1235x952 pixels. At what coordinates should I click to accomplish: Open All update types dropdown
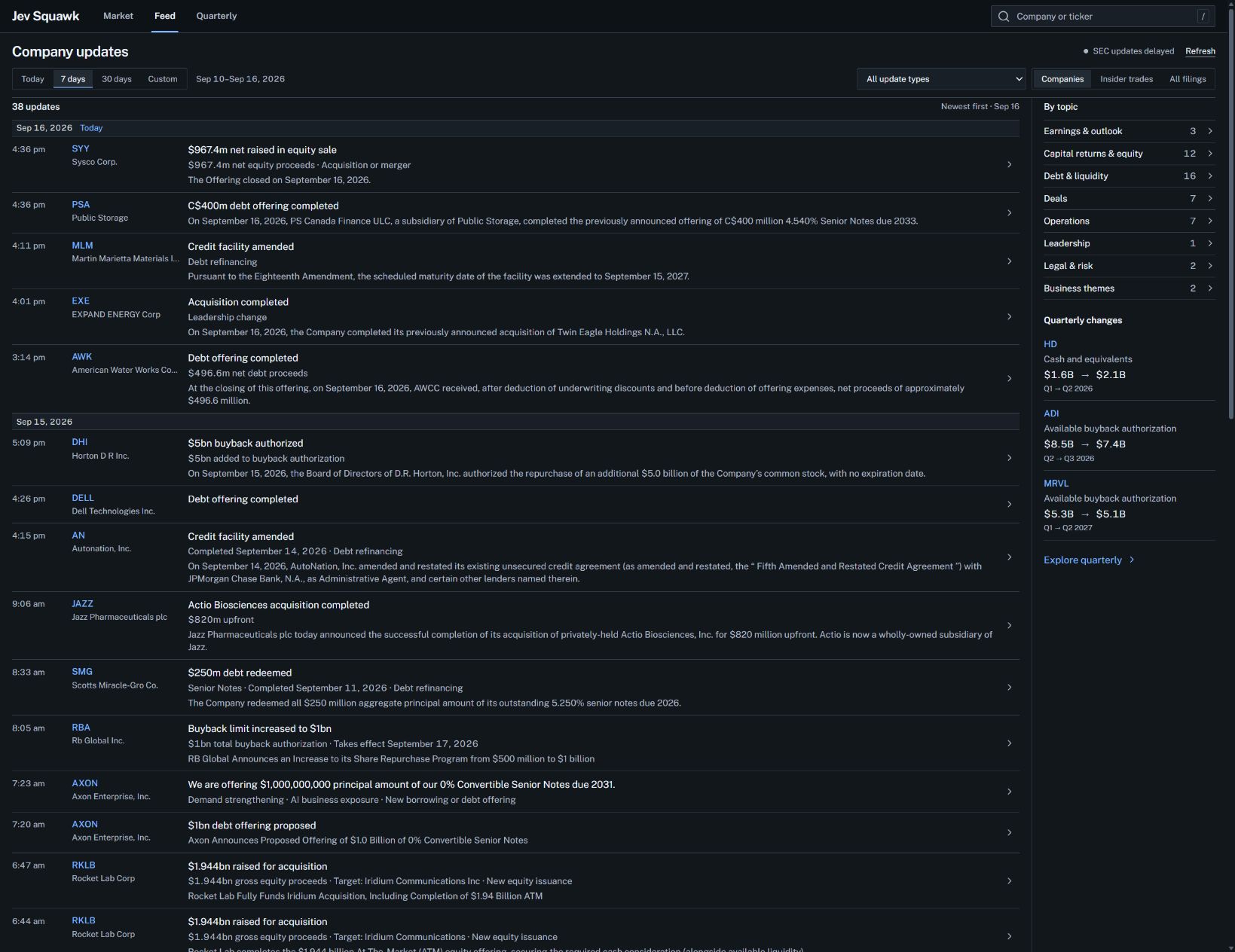coord(941,79)
